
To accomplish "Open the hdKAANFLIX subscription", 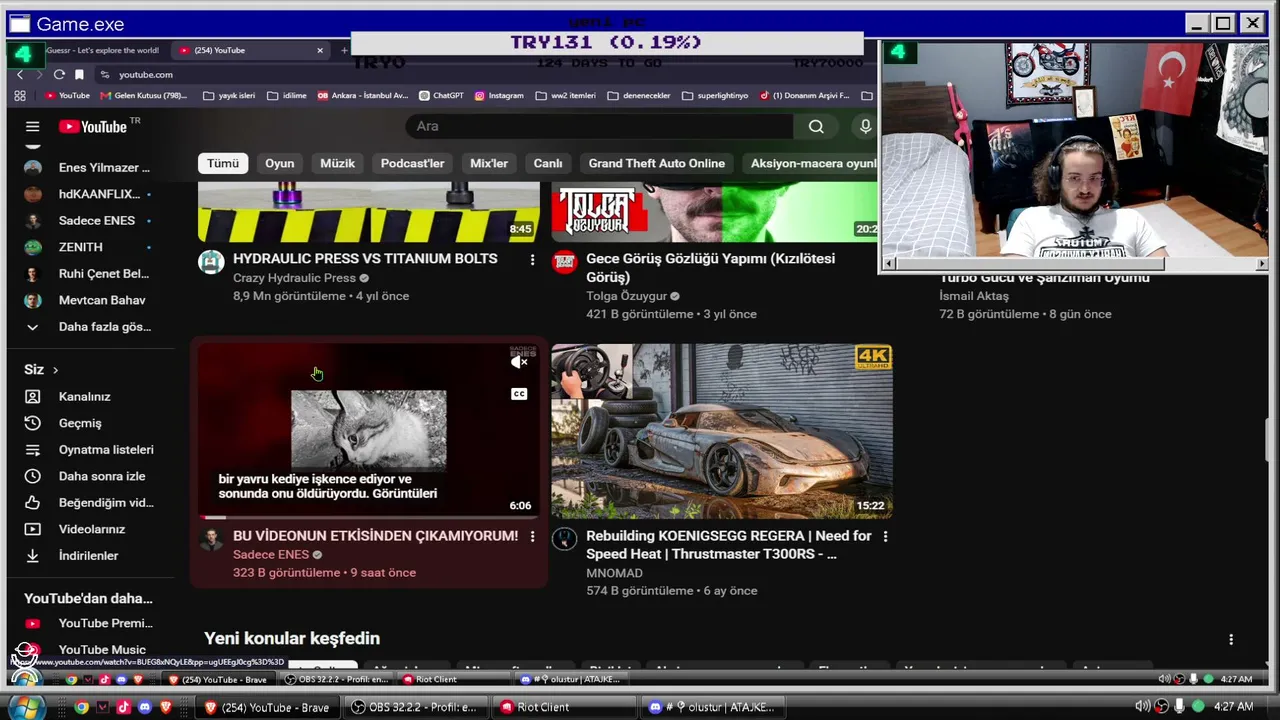I will pos(88,194).
